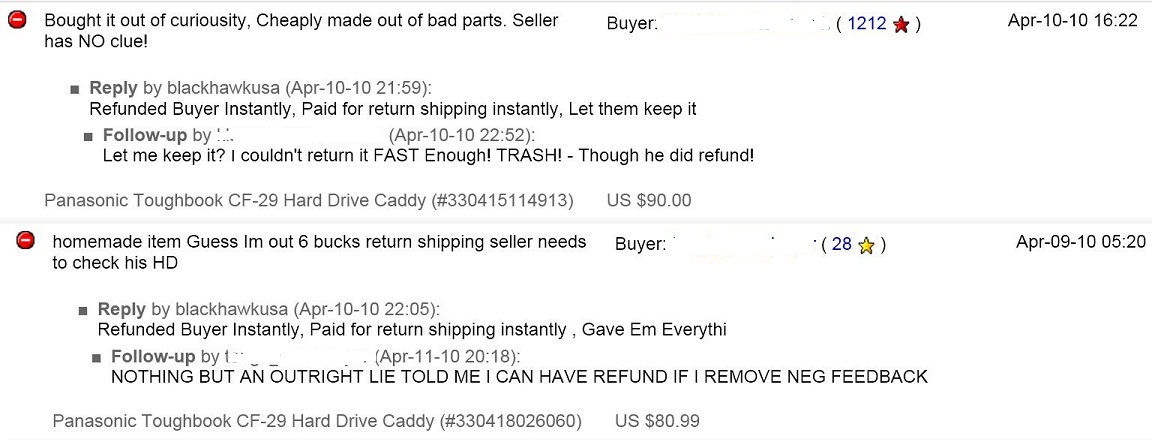Click the bullet before first Follow-up
This screenshot has width=1152, height=448.
(88, 137)
